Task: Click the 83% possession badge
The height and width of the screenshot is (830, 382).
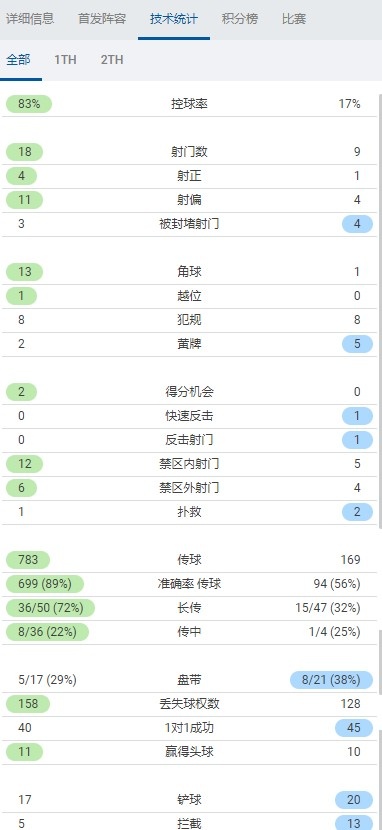Action: point(29,104)
